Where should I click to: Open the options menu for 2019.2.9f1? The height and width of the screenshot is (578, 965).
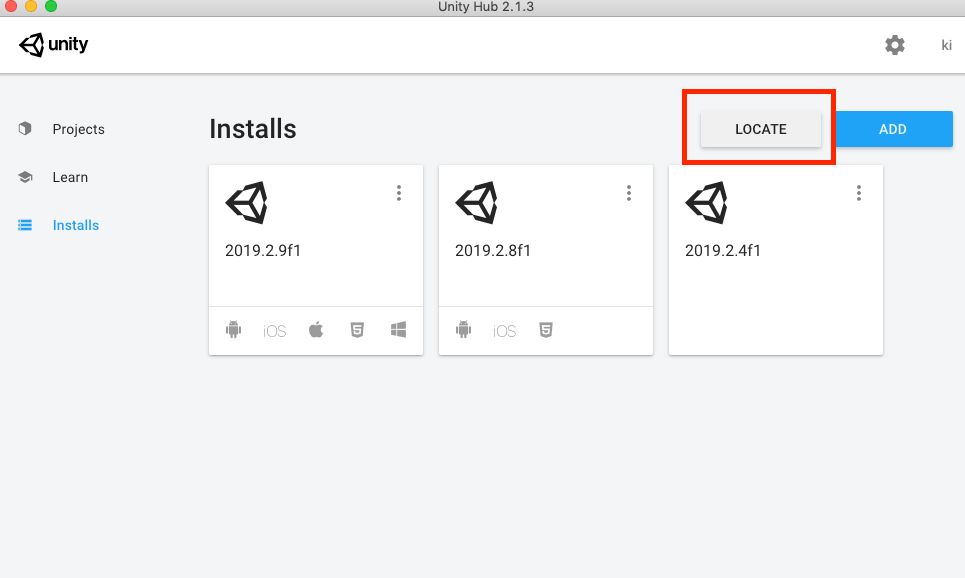tap(399, 193)
